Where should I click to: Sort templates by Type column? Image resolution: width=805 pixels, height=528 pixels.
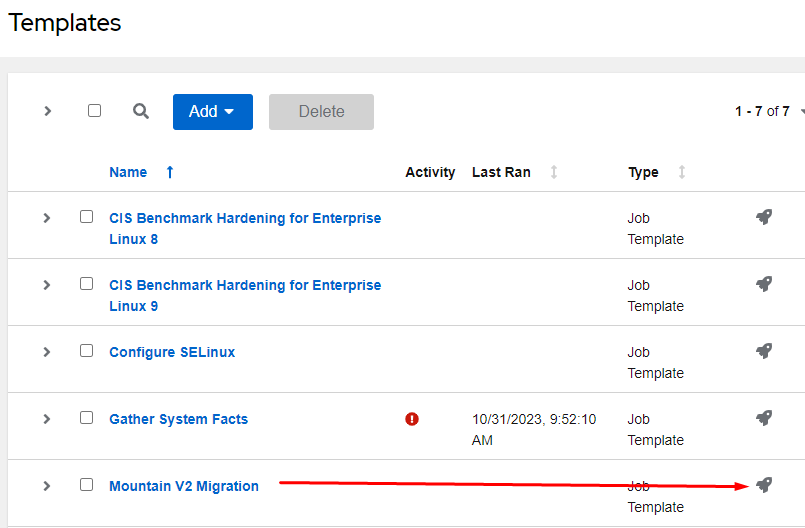[x=681, y=172]
